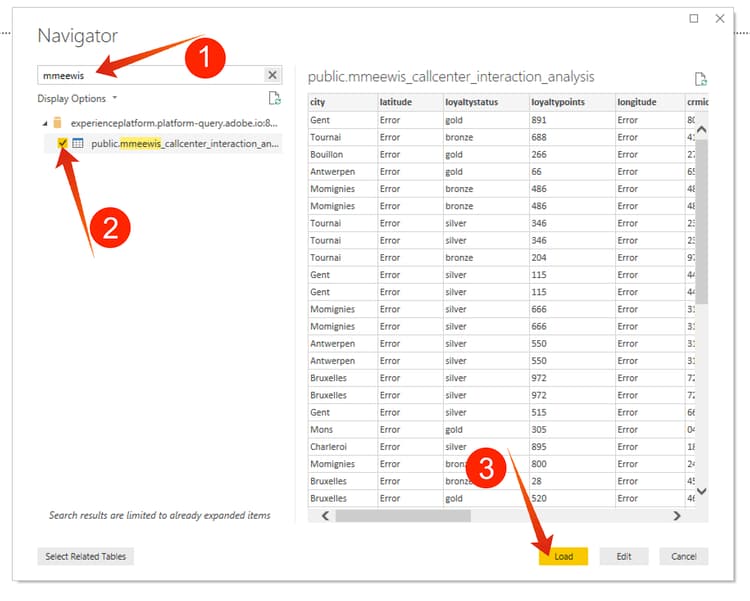
Task: Click the Bouillon city cell
Action: click(342, 155)
